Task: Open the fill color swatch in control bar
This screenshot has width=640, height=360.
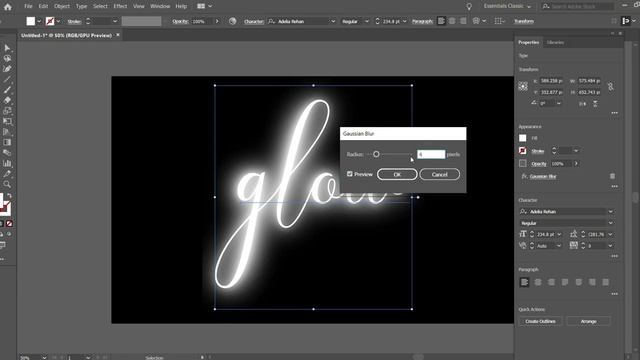Action: (31, 21)
